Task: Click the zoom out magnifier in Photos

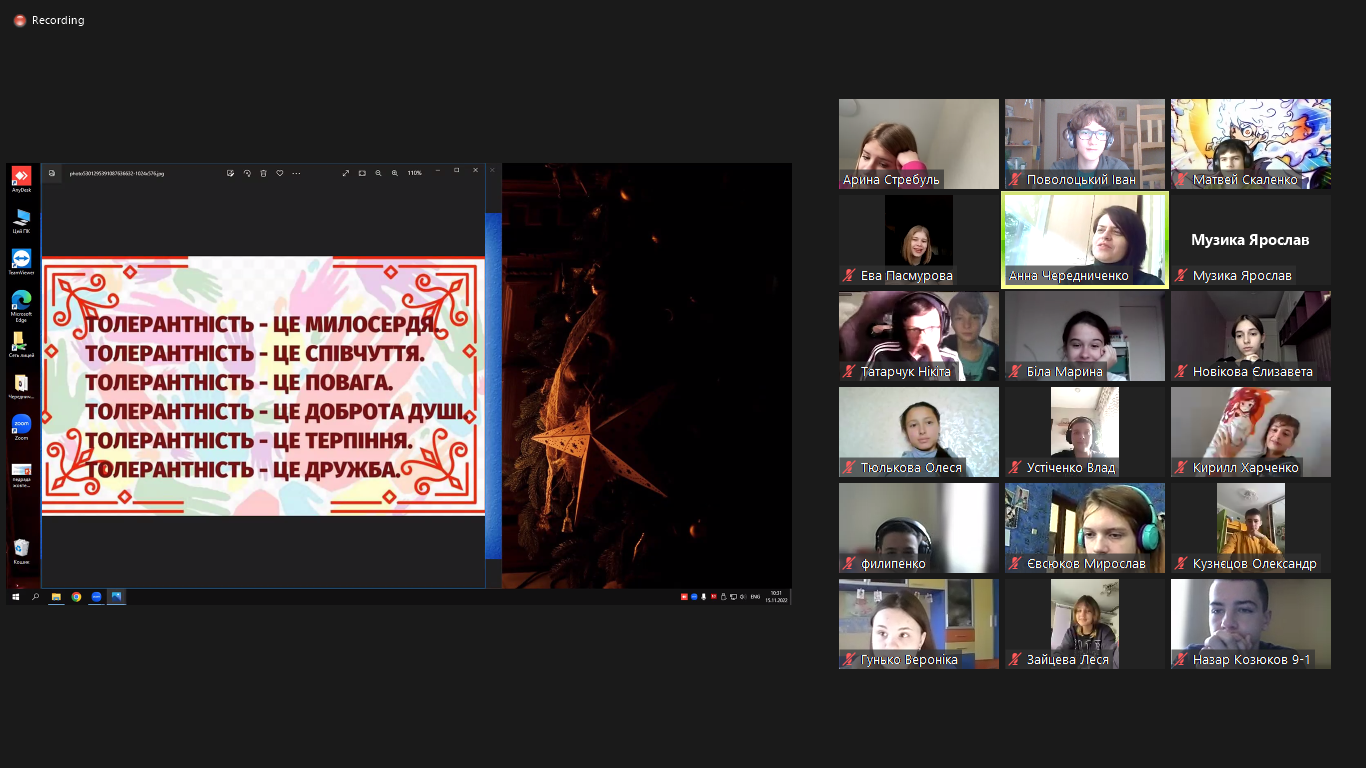Action: (378, 173)
